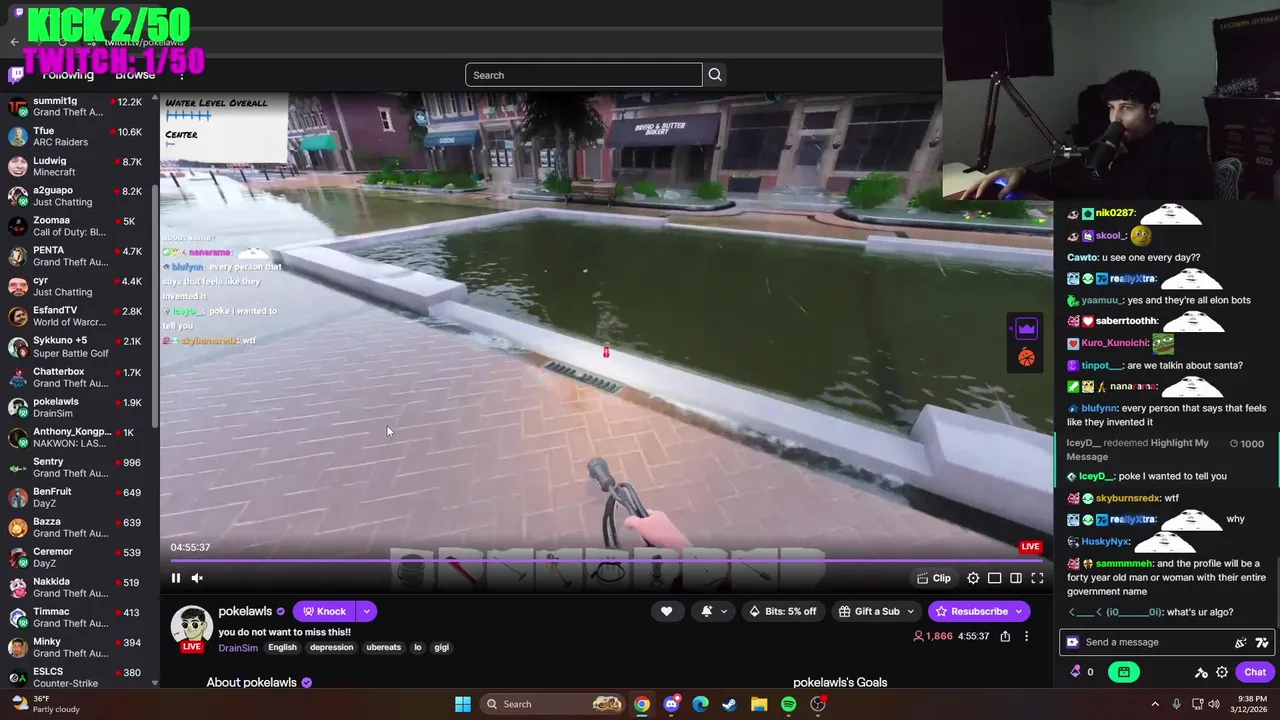1280x720 pixels.
Task: Open the Power-ups icon in chat input
Action: point(1073,642)
